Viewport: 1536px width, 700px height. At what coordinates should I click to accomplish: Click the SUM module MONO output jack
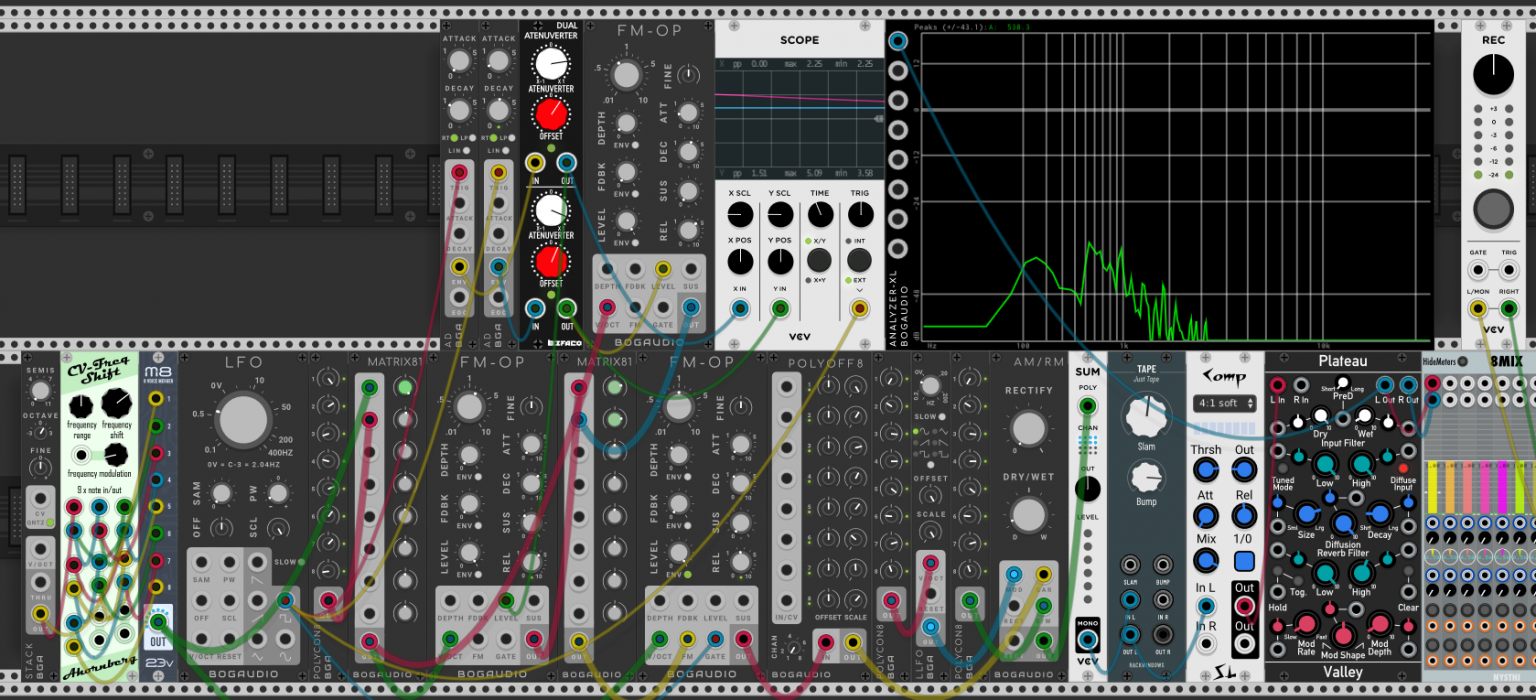pyautogui.click(x=1087, y=640)
